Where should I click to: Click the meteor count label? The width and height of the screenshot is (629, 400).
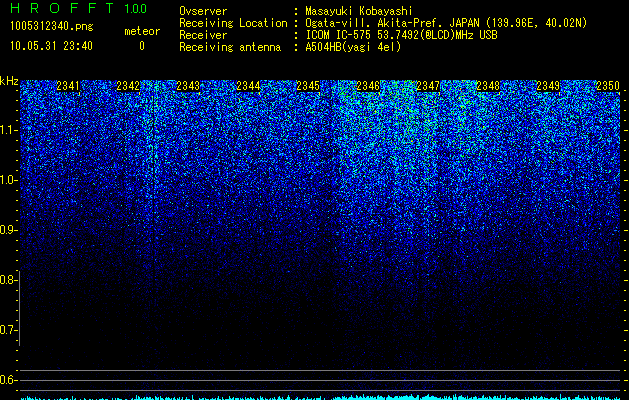pos(142,31)
